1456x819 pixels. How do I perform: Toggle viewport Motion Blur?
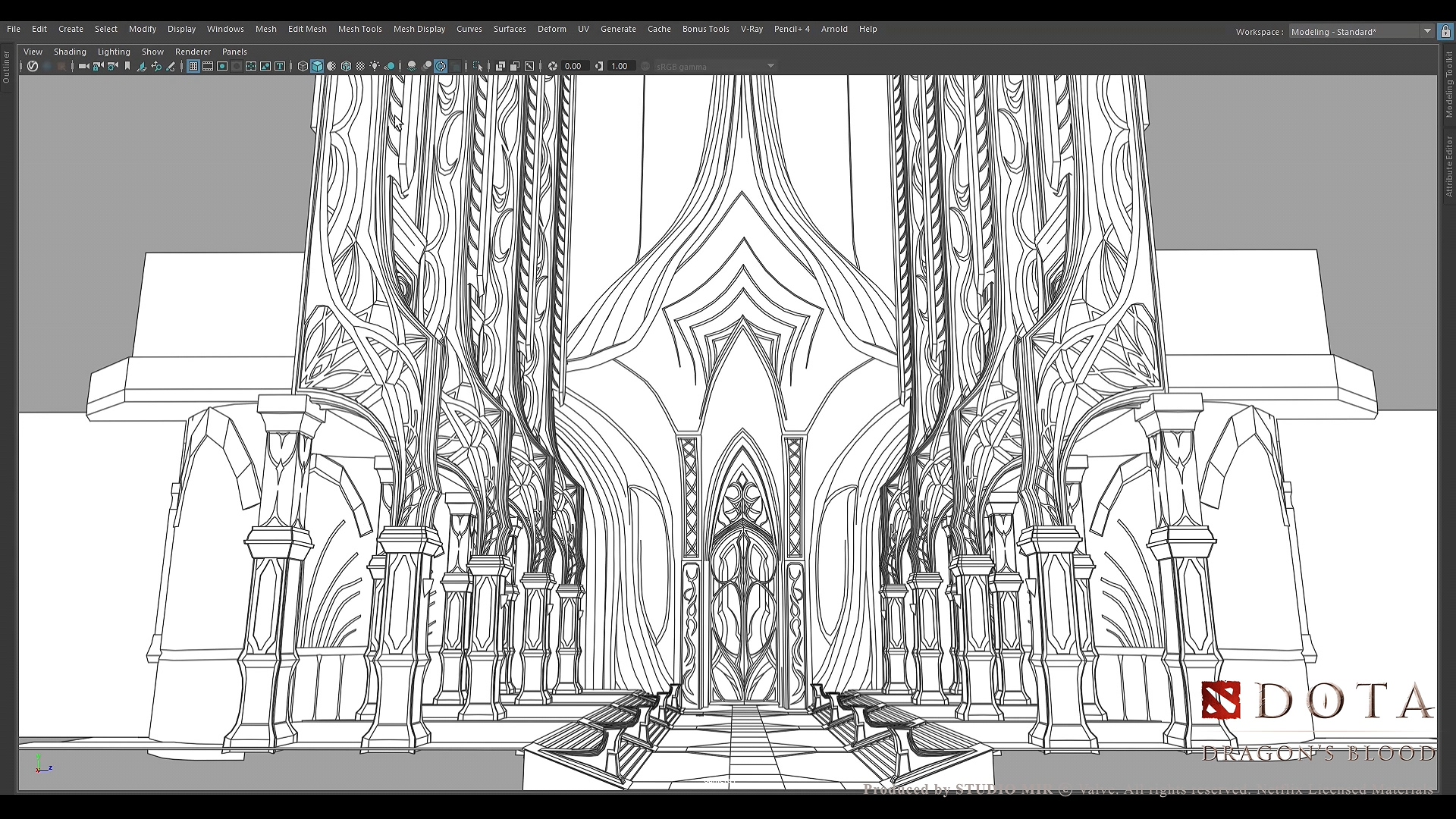point(427,66)
